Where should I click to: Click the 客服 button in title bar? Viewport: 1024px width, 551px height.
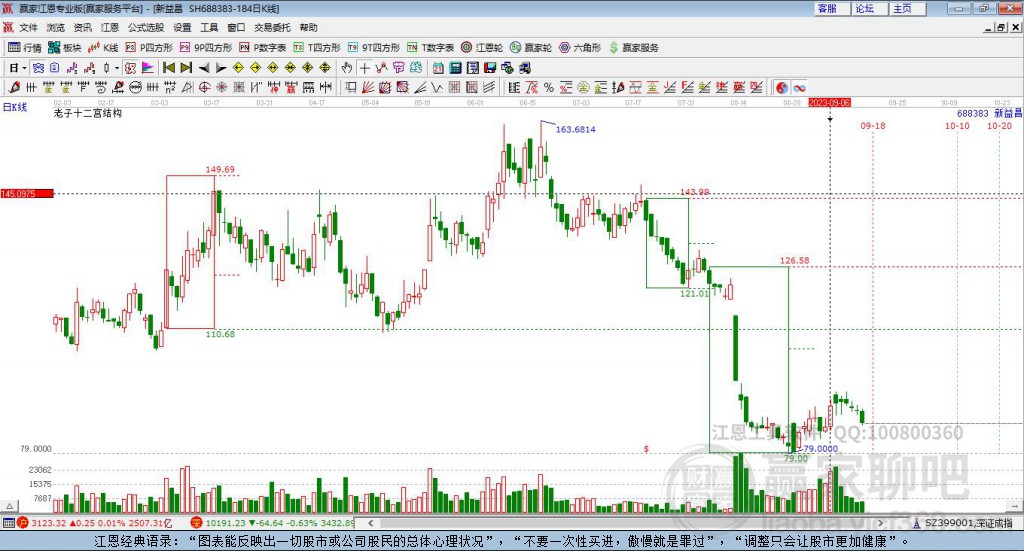833,8
